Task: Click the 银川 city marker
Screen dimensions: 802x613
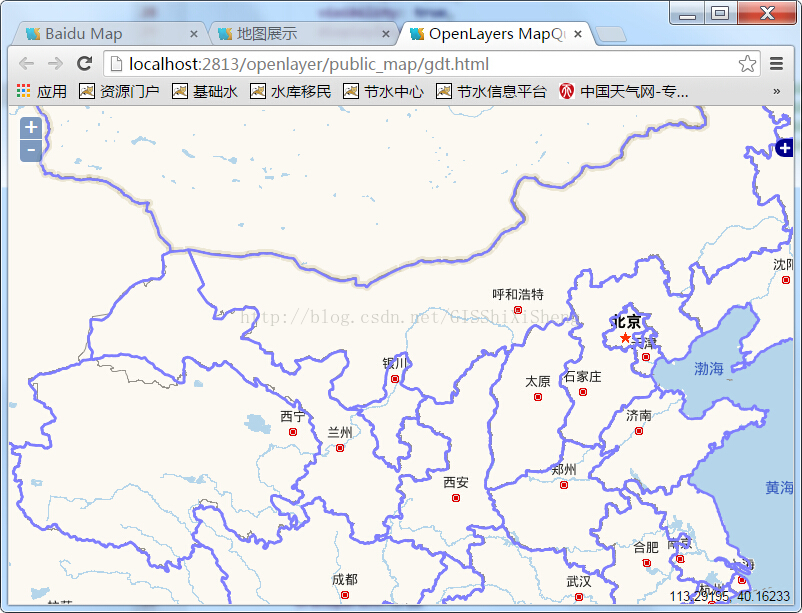Action: [395, 379]
